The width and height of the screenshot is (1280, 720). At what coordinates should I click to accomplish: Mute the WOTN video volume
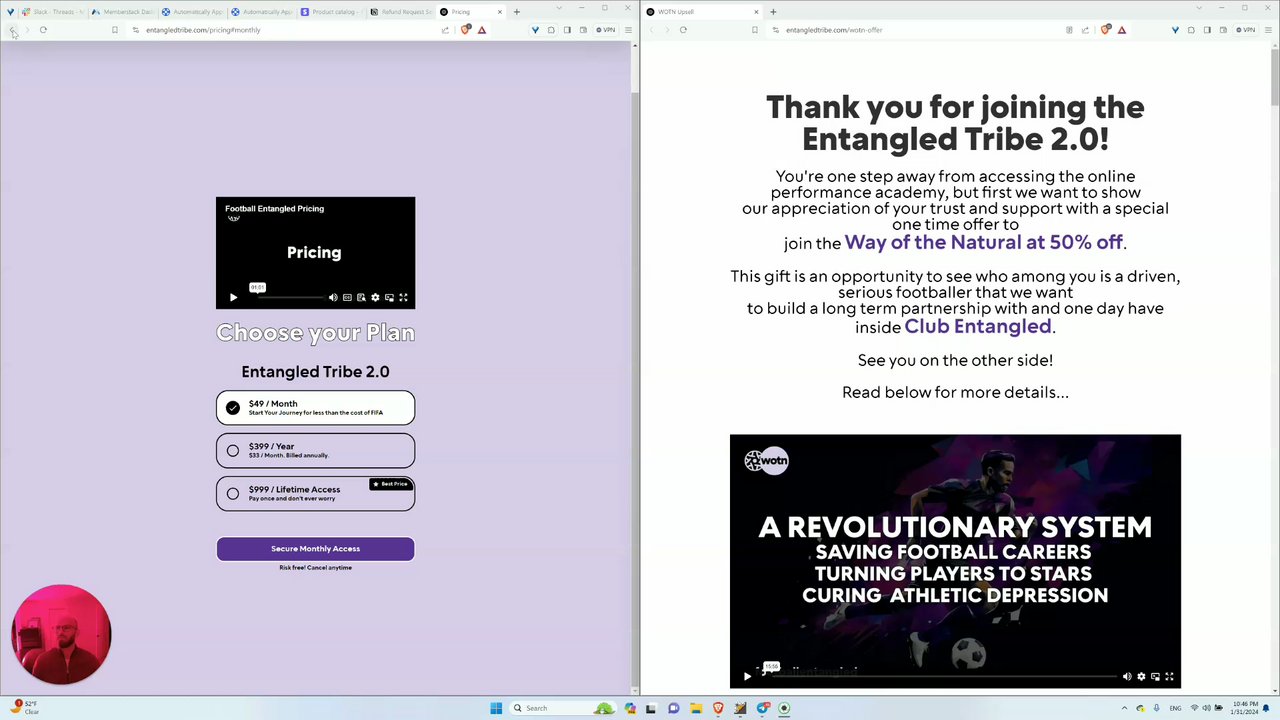tap(1127, 676)
